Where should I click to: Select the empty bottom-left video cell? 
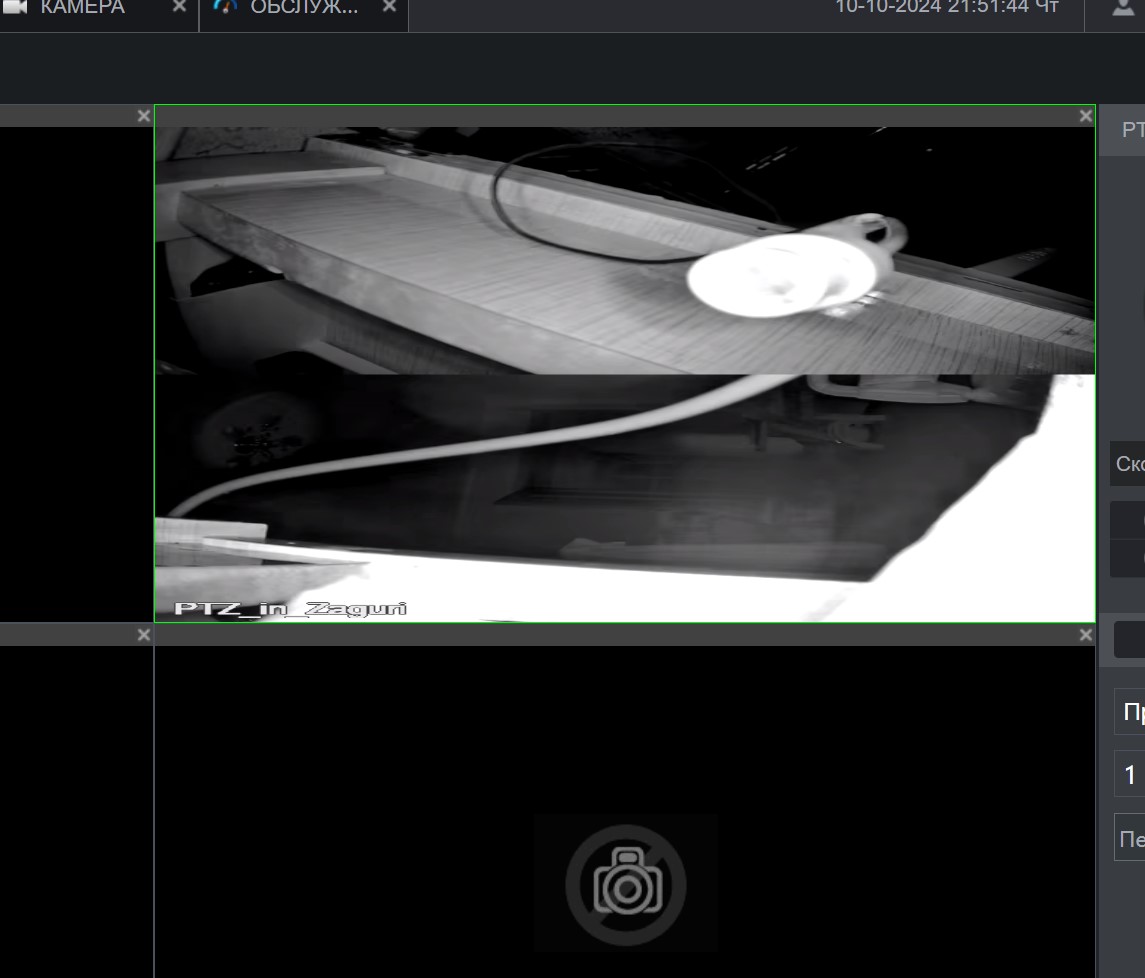tap(75, 810)
